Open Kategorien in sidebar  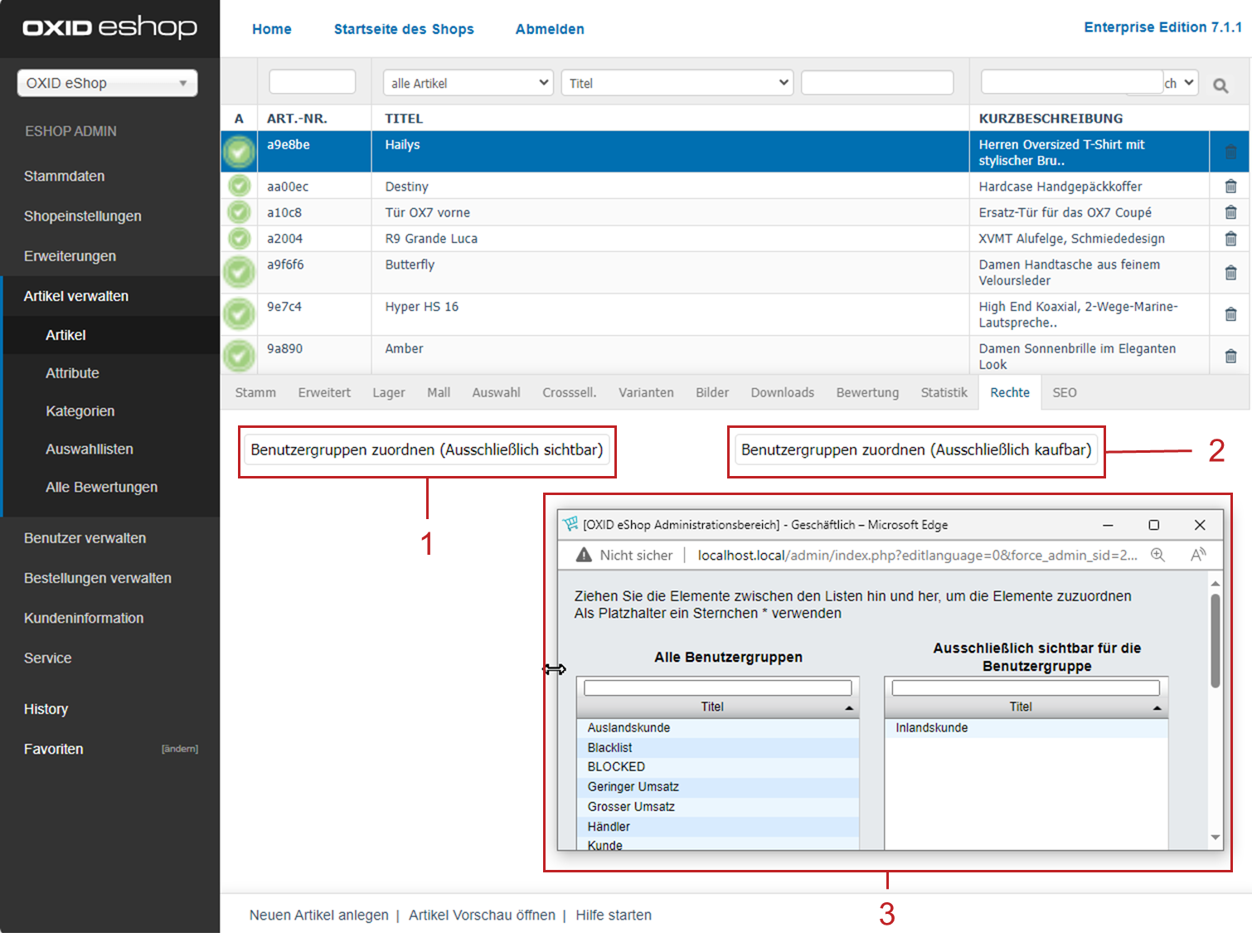tap(80, 411)
